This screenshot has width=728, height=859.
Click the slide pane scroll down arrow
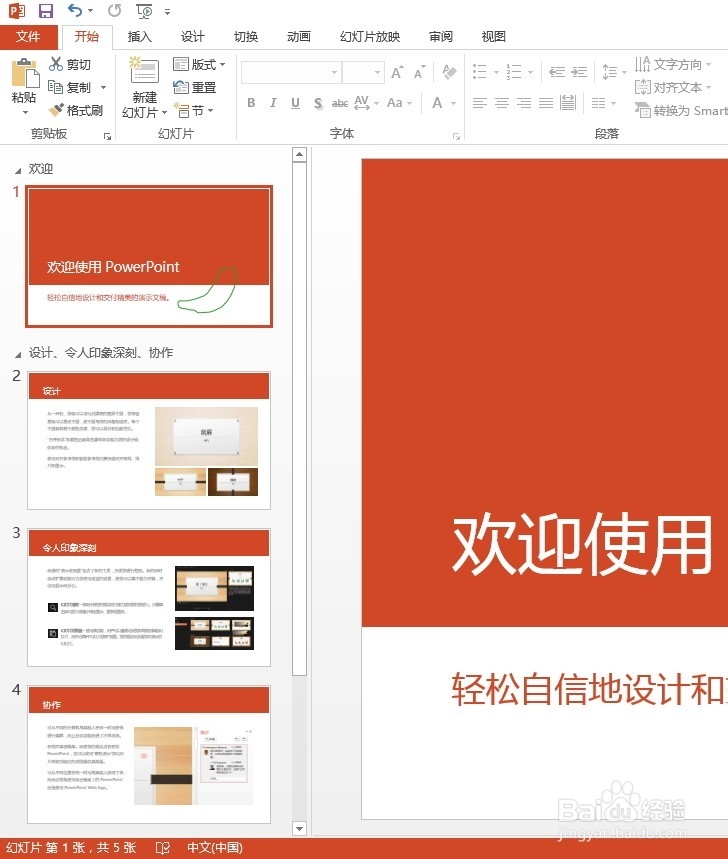point(299,828)
